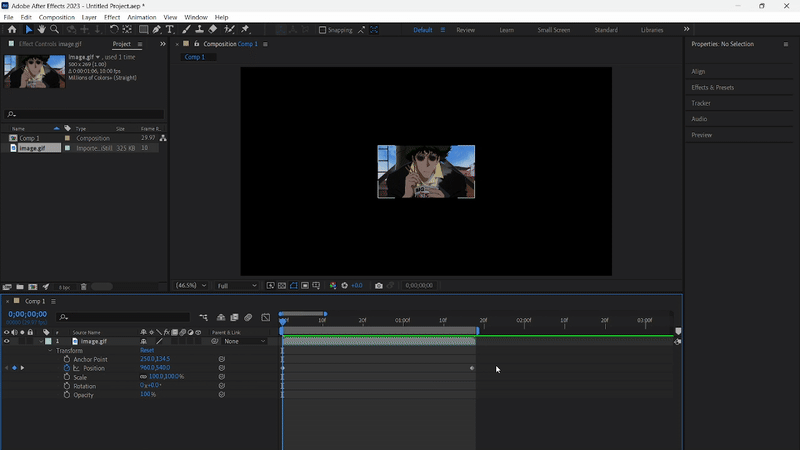Open Project panel hamburger menu
The width and height of the screenshot is (800, 450).
click(140, 44)
